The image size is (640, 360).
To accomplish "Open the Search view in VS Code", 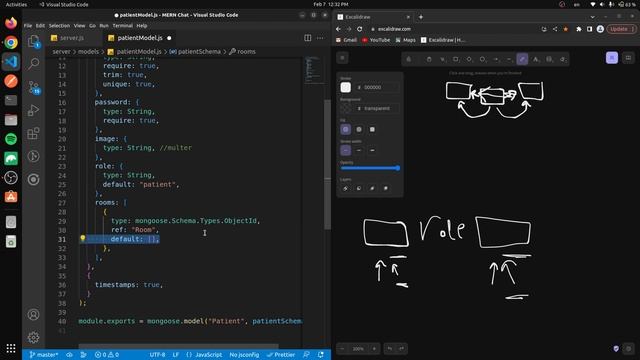I will pos(33,63).
